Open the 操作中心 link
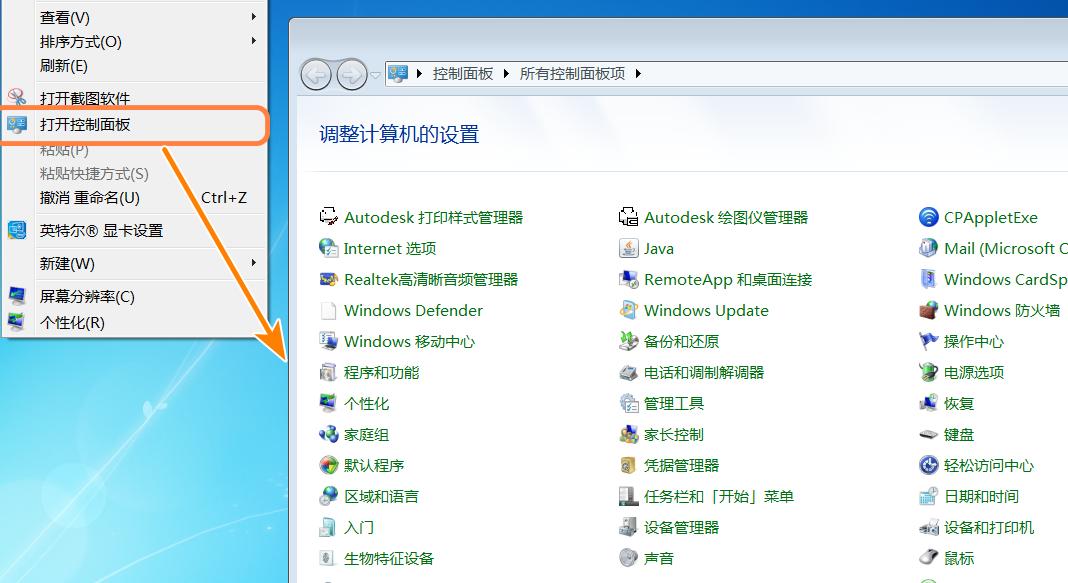This screenshot has height=583, width=1068. (x=974, y=341)
